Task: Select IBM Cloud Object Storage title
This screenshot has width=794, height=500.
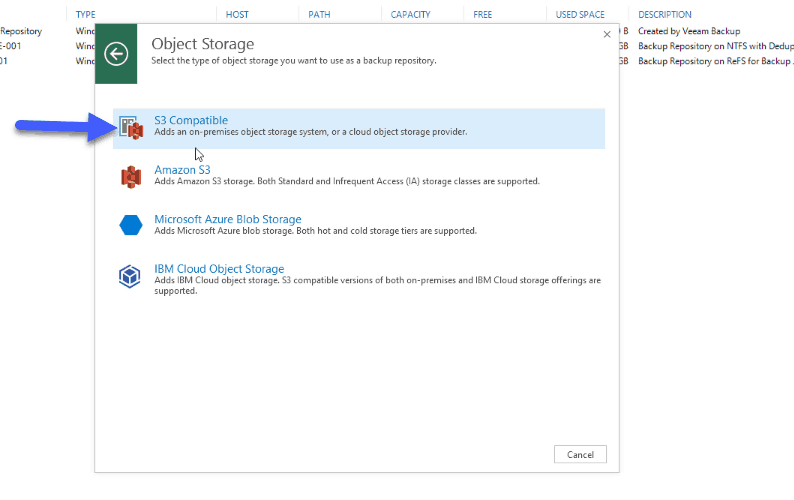Action: tap(219, 269)
